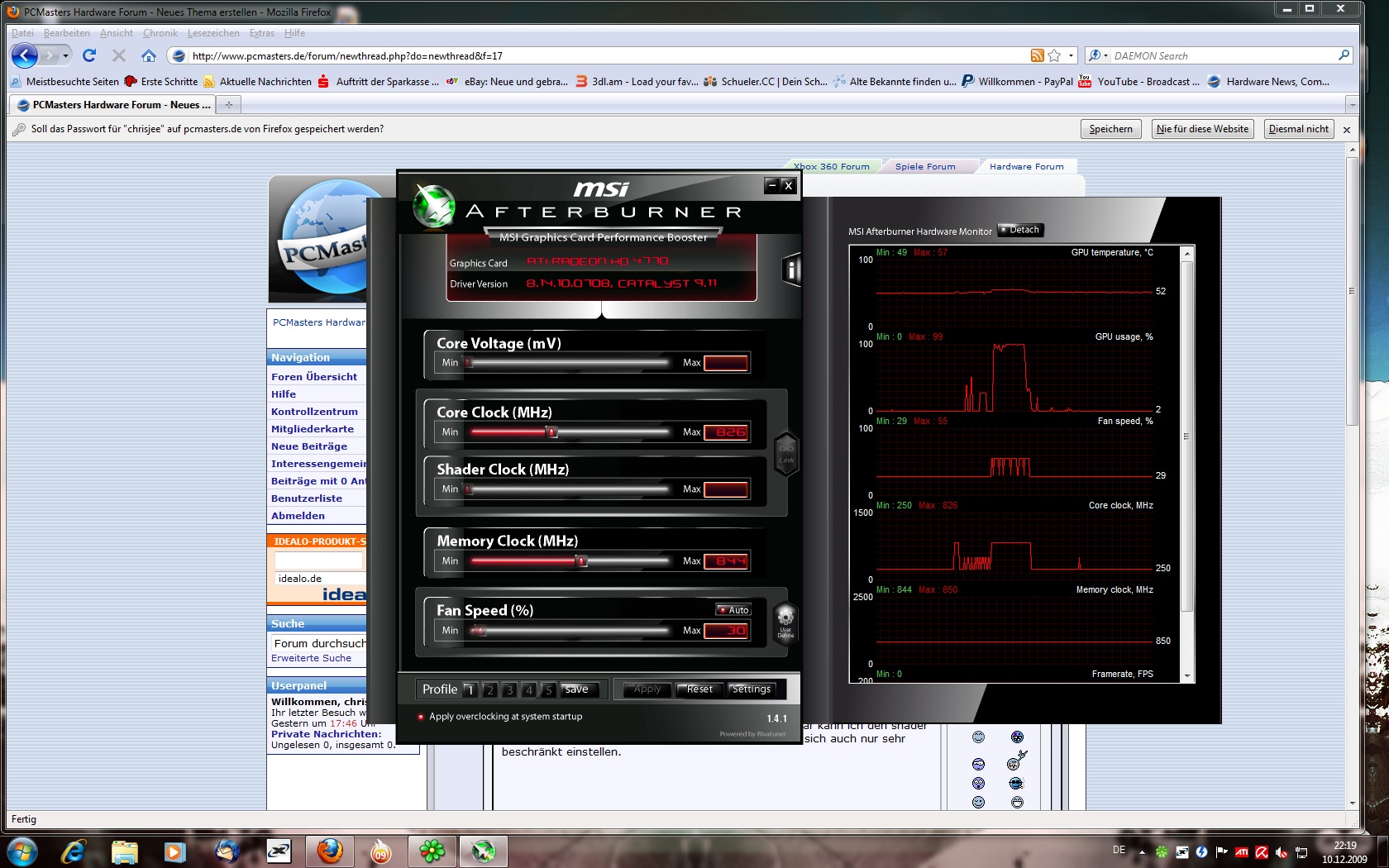
Task: Adjust Core Clock slider handle
Action: pyautogui.click(x=552, y=432)
